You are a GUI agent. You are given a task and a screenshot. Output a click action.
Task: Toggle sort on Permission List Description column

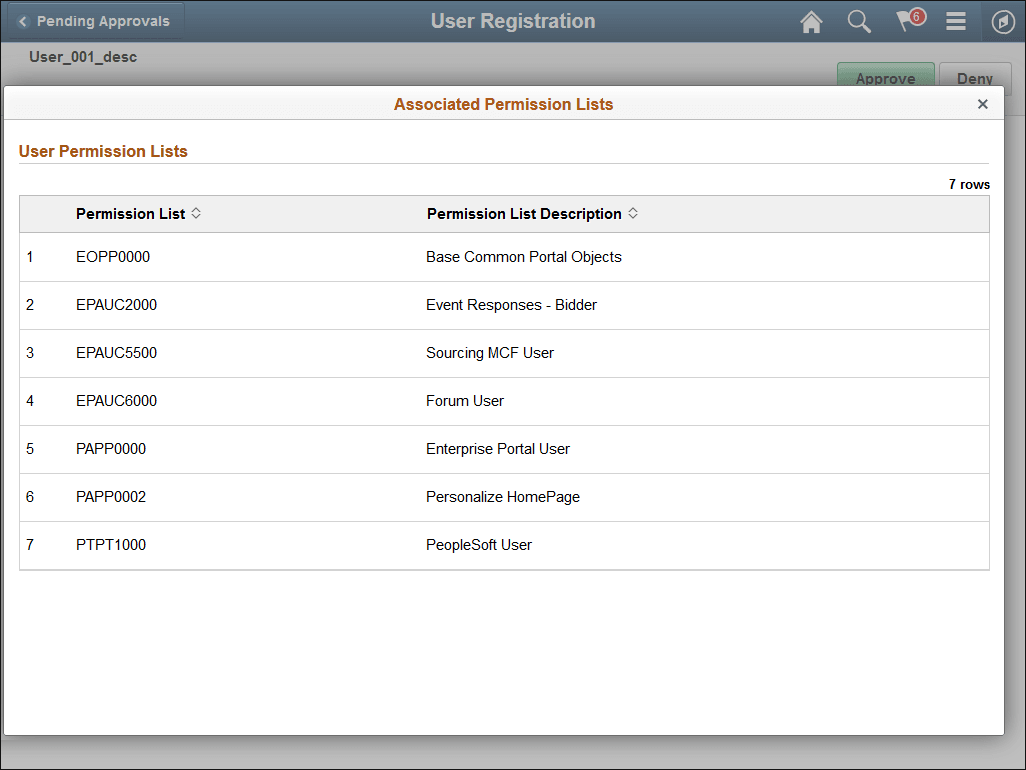[633, 213]
